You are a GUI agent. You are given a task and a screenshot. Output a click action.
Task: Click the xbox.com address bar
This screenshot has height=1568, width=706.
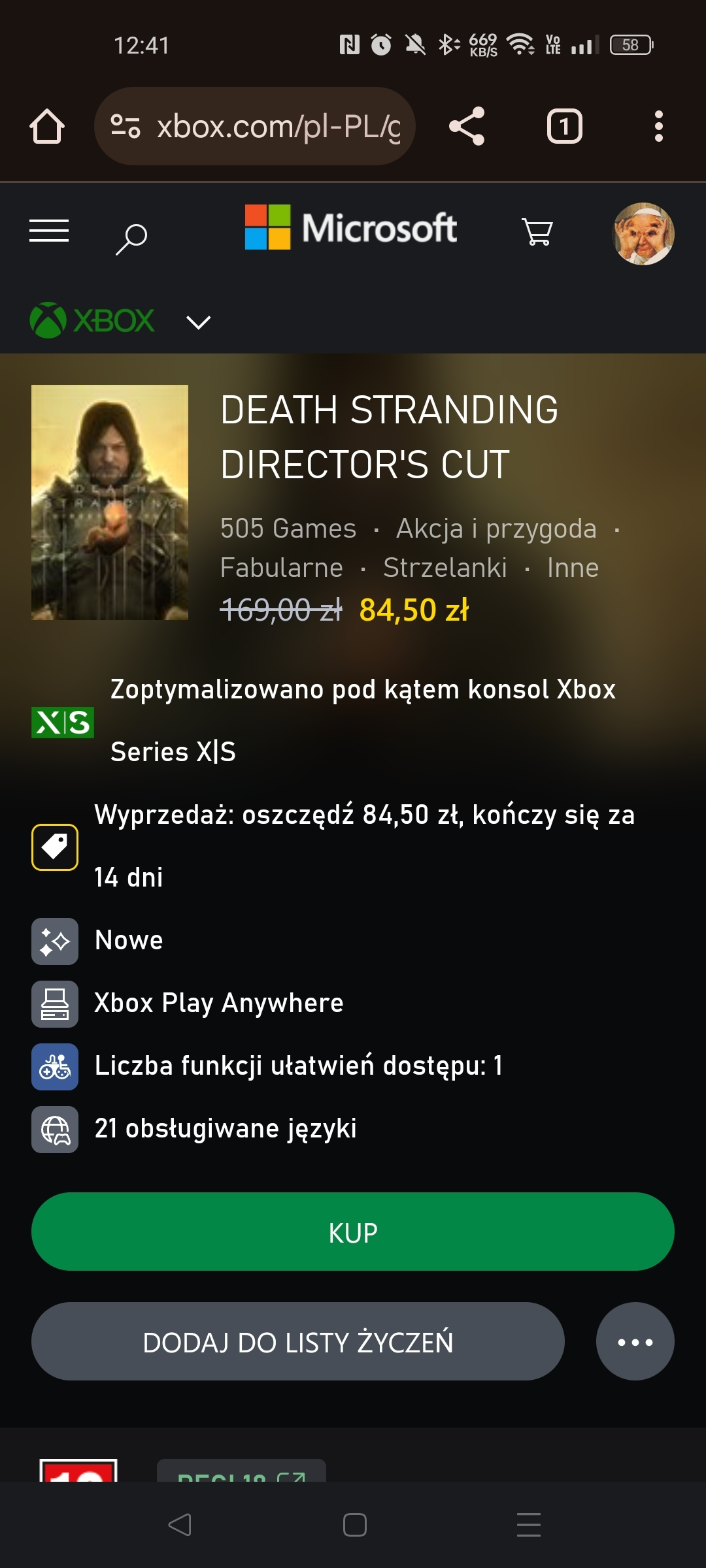pos(255,126)
